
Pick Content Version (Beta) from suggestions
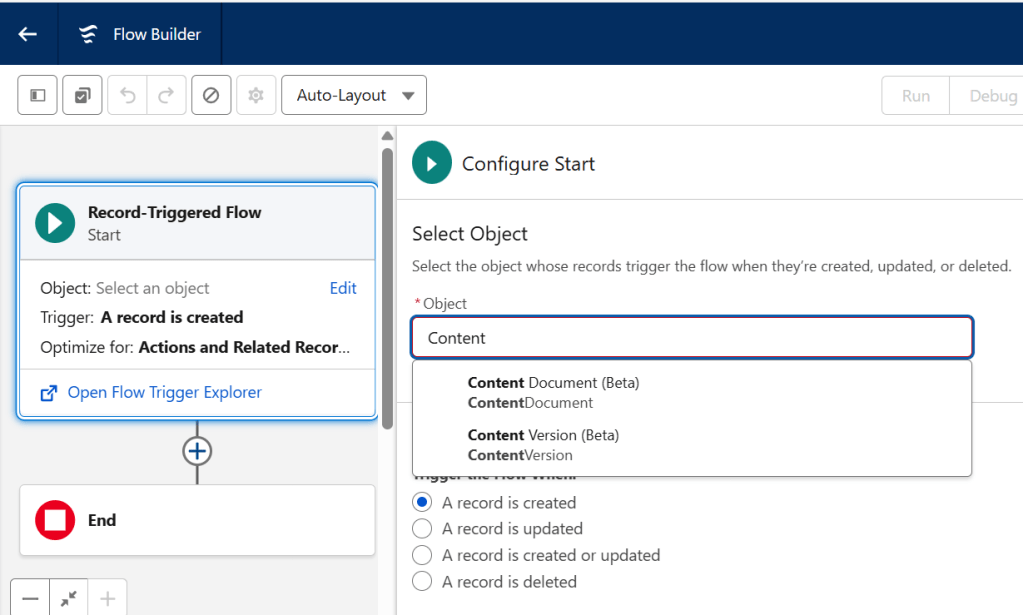click(543, 445)
